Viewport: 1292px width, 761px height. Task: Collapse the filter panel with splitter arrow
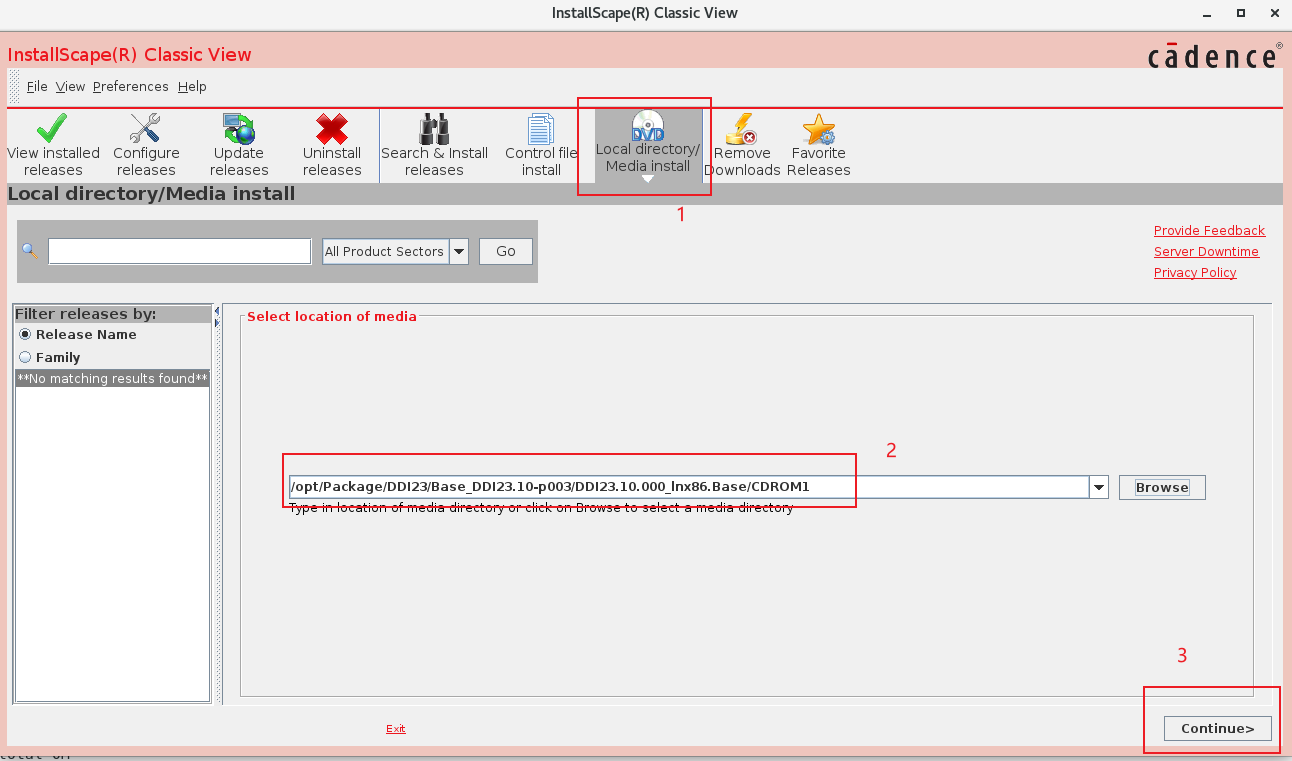[217, 312]
